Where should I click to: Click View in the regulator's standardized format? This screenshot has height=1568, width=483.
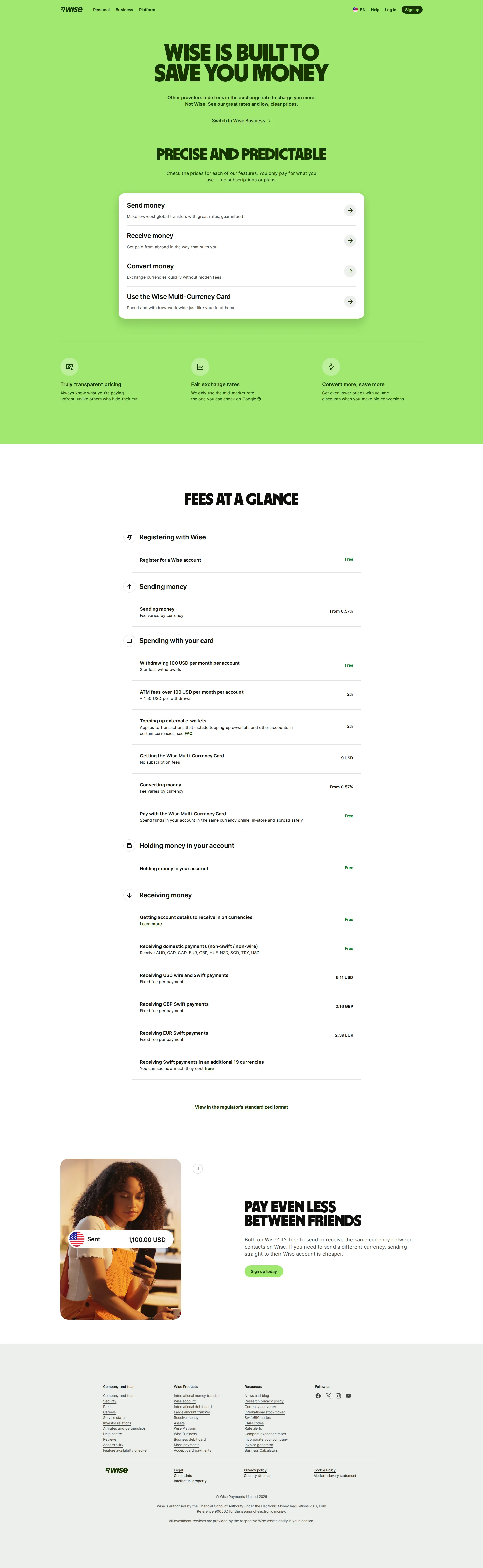[x=241, y=1107]
